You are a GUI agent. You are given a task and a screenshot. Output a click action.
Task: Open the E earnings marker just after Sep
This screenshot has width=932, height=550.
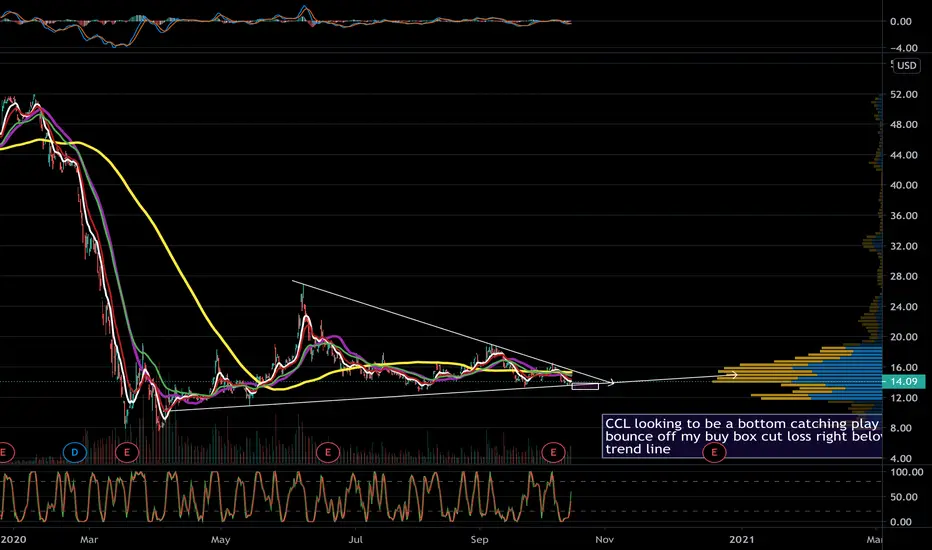click(x=553, y=452)
